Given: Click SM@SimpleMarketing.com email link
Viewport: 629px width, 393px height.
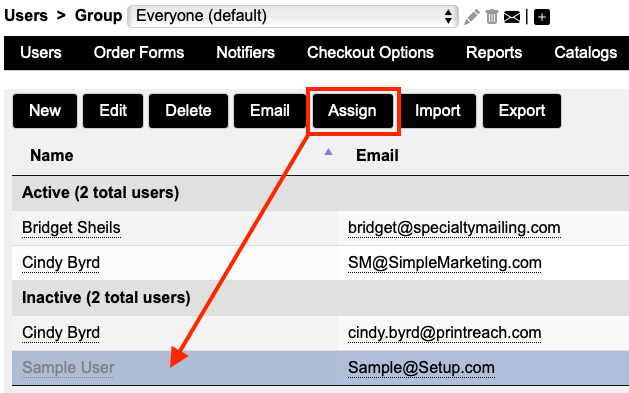Looking at the screenshot, I should tap(445, 263).
